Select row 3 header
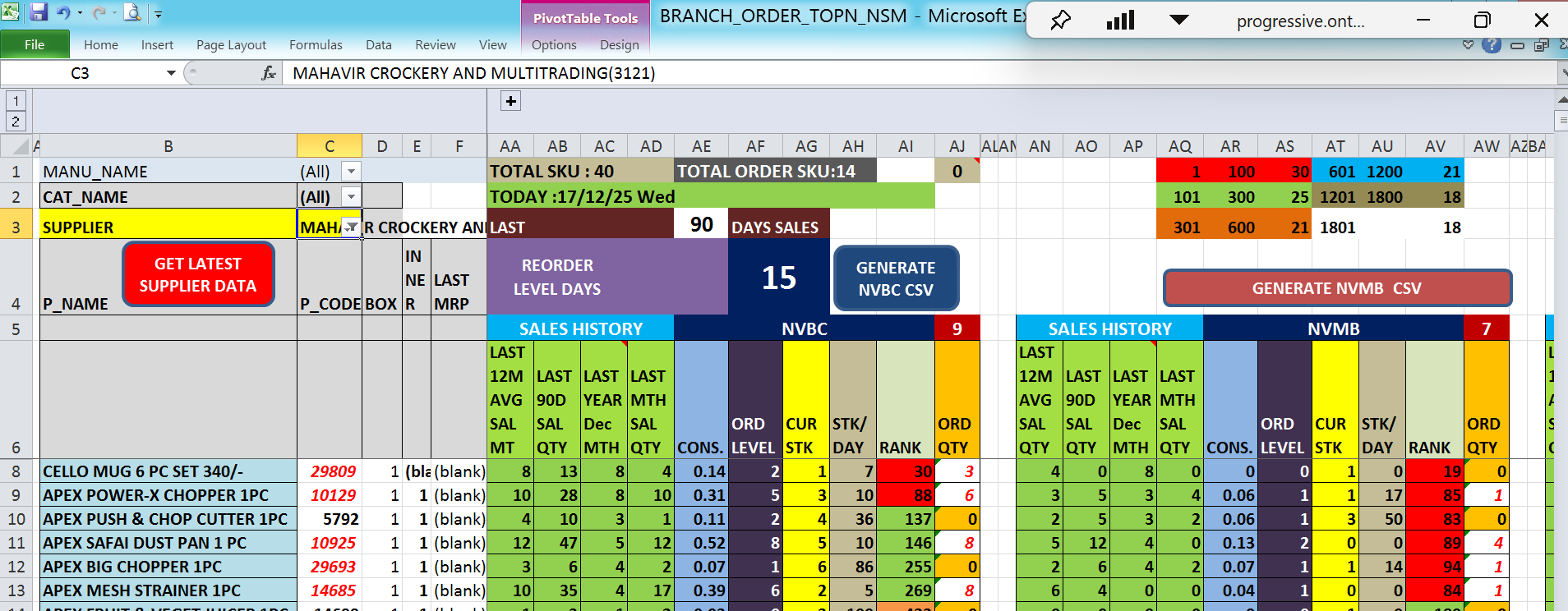This screenshot has height=611, width=1568. (x=16, y=227)
